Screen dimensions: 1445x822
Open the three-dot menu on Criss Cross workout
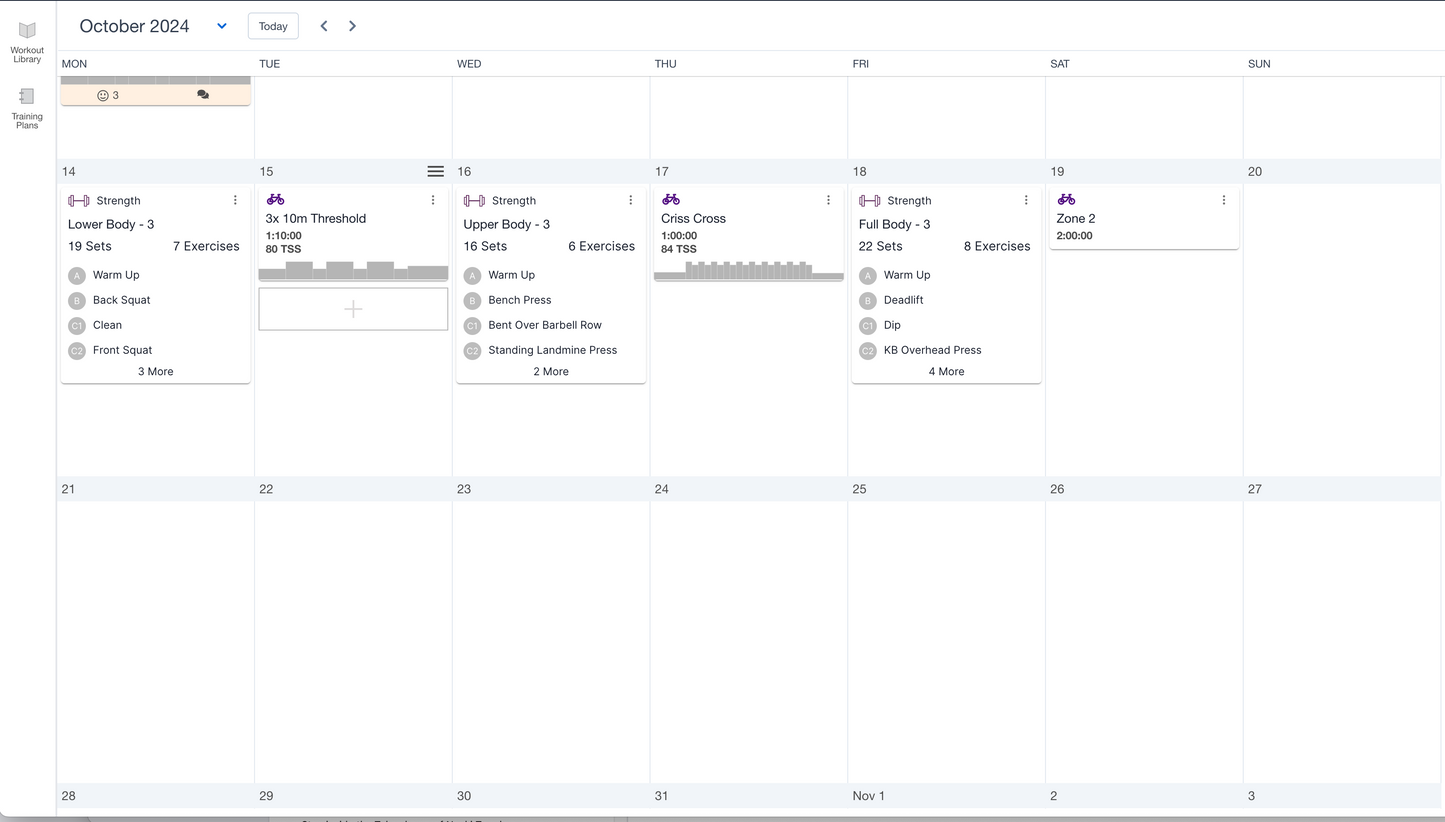pos(828,200)
